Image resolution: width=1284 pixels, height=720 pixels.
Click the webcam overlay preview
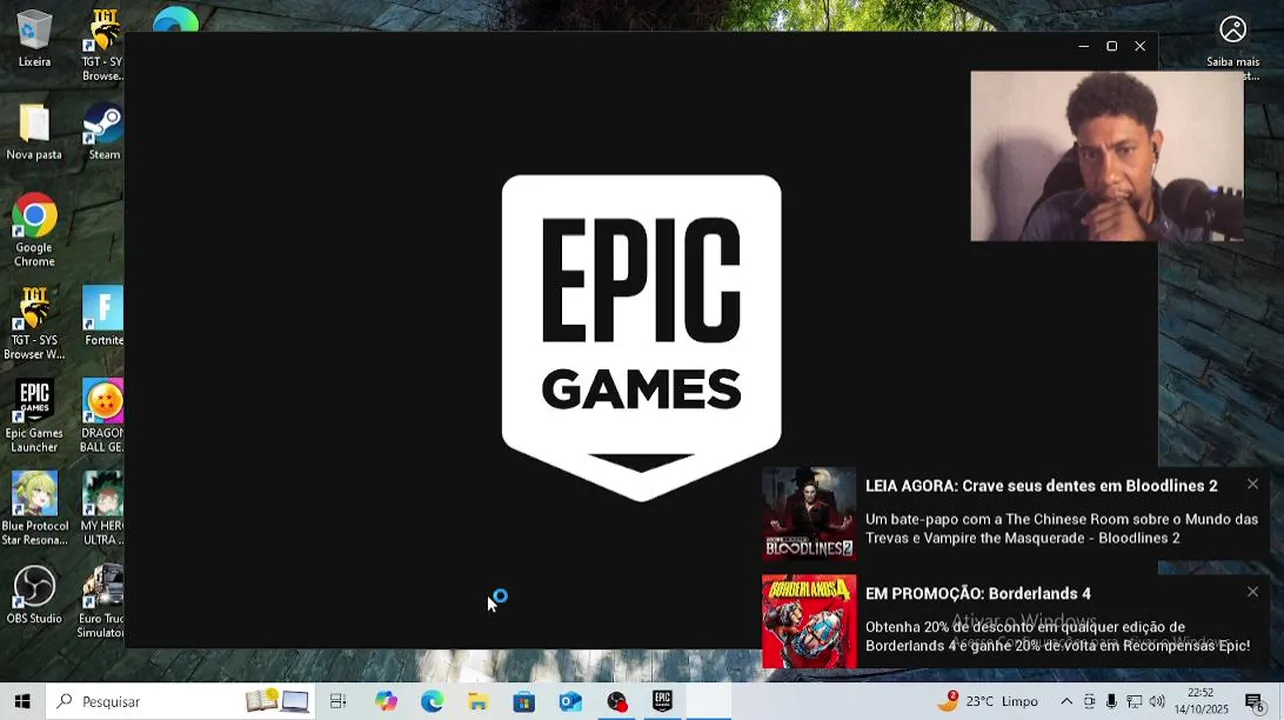(1107, 156)
